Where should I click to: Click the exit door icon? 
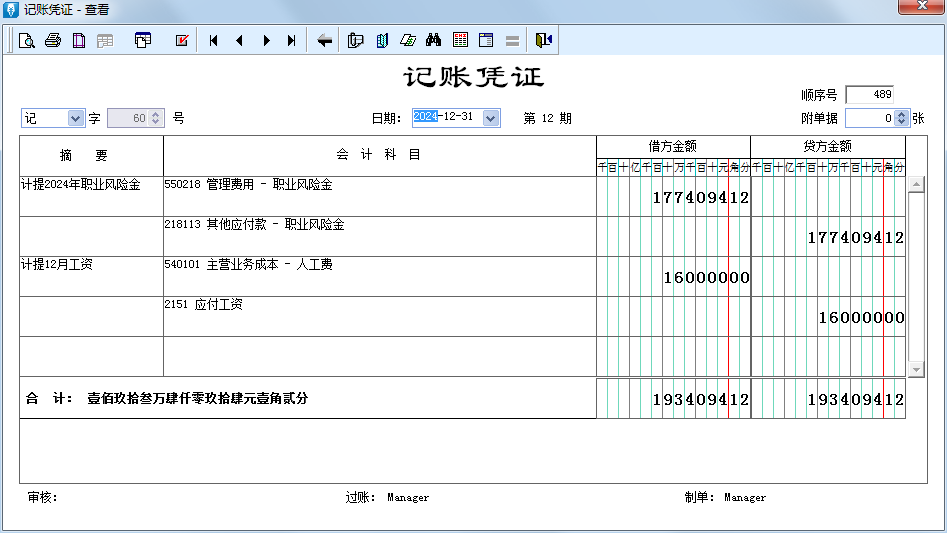(x=542, y=40)
